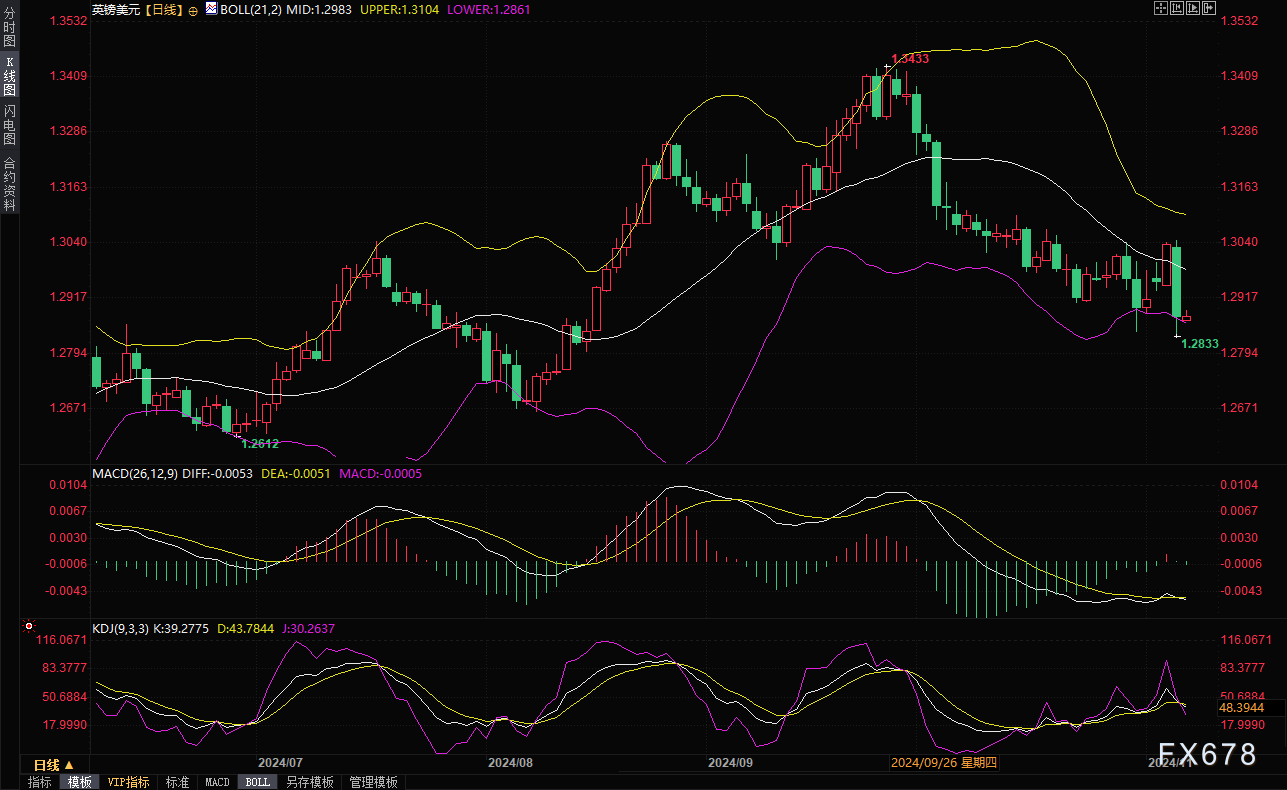Viewport: 1287px width, 790px height.
Task: Select the 模板 bottom tab
Action: pos(80,782)
